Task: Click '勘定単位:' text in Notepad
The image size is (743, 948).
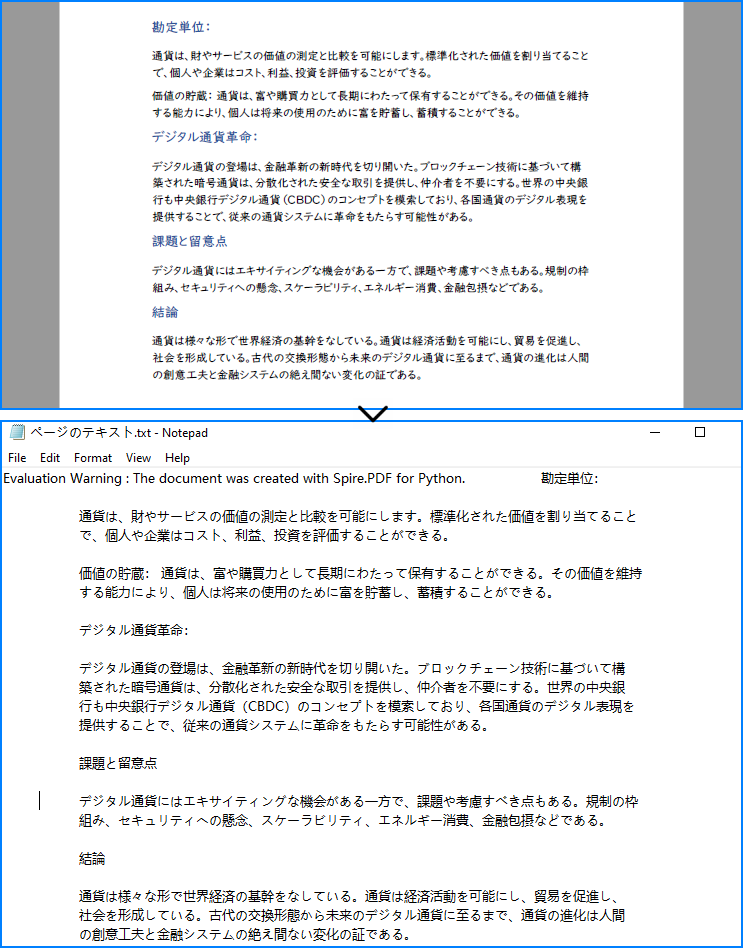Action: pyautogui.click(x=569, y=478)
